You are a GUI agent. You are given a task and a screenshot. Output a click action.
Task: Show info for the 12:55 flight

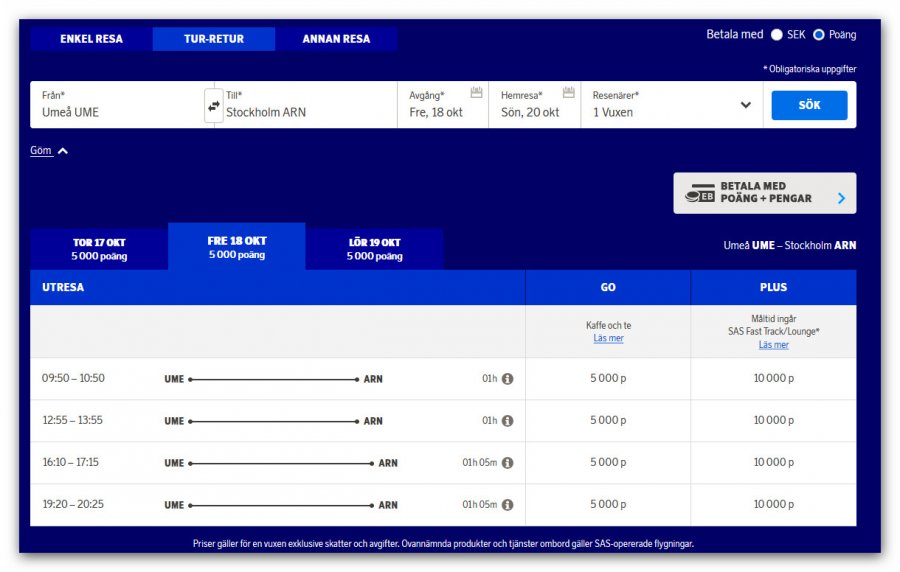(507, 421)
